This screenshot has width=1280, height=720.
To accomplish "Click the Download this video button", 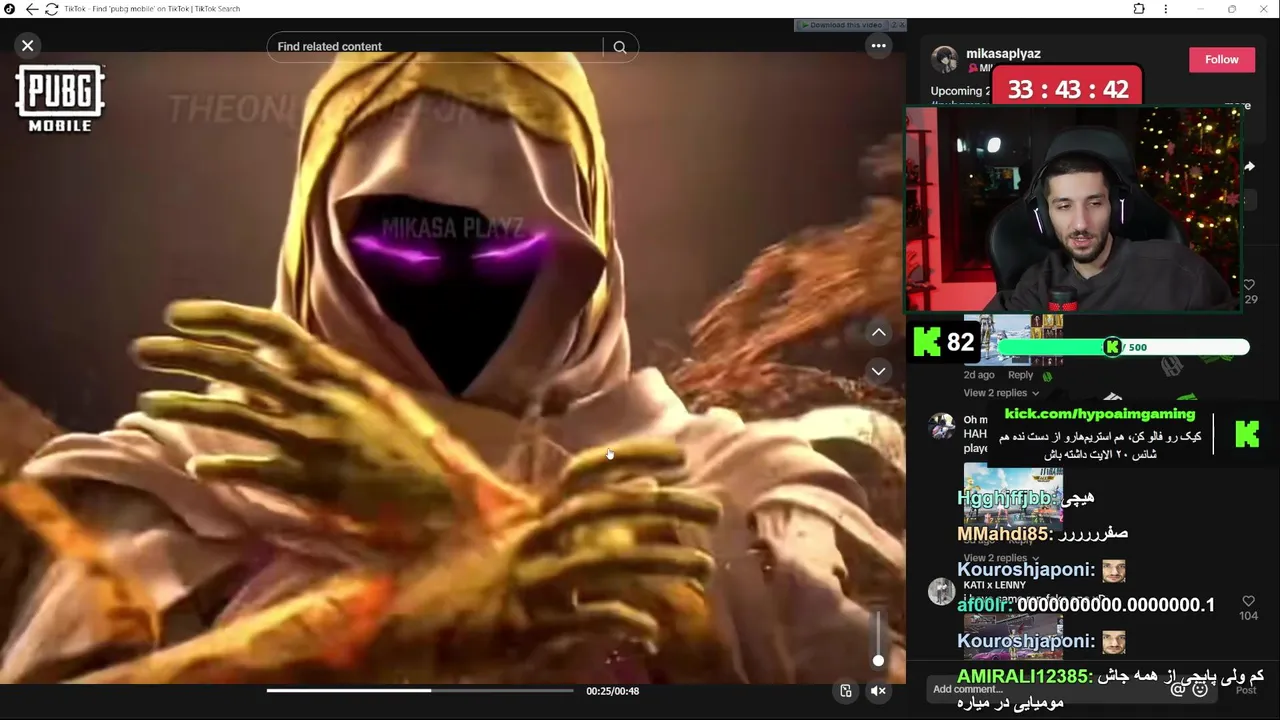I will pyautogui.click(x=843, y=25).
